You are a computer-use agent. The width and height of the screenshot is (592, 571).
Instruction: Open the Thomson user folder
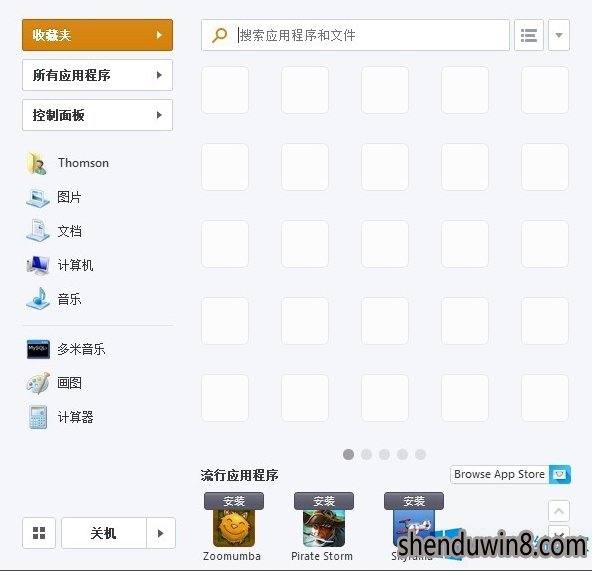(68, 163)
